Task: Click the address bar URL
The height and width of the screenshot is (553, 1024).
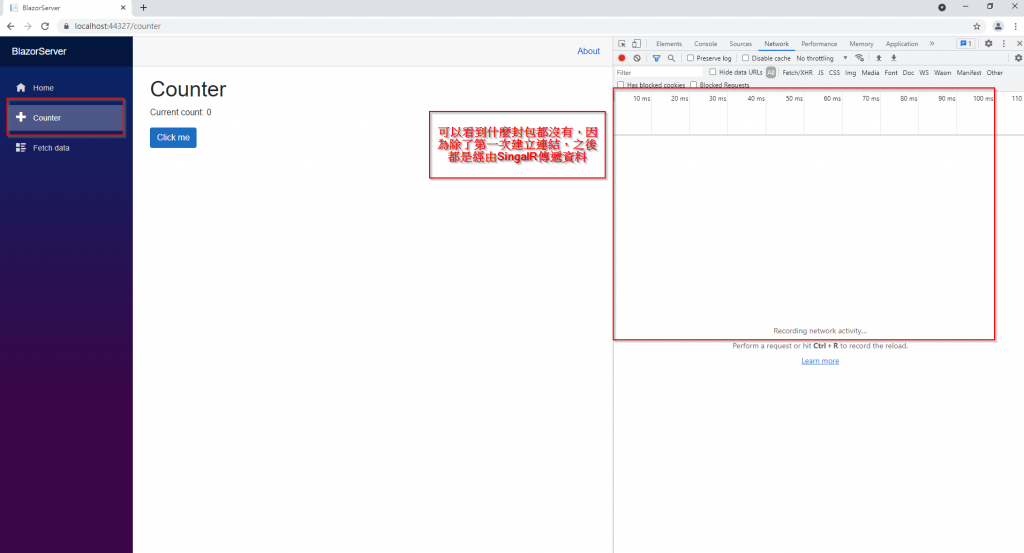Action: click(118, 26)
